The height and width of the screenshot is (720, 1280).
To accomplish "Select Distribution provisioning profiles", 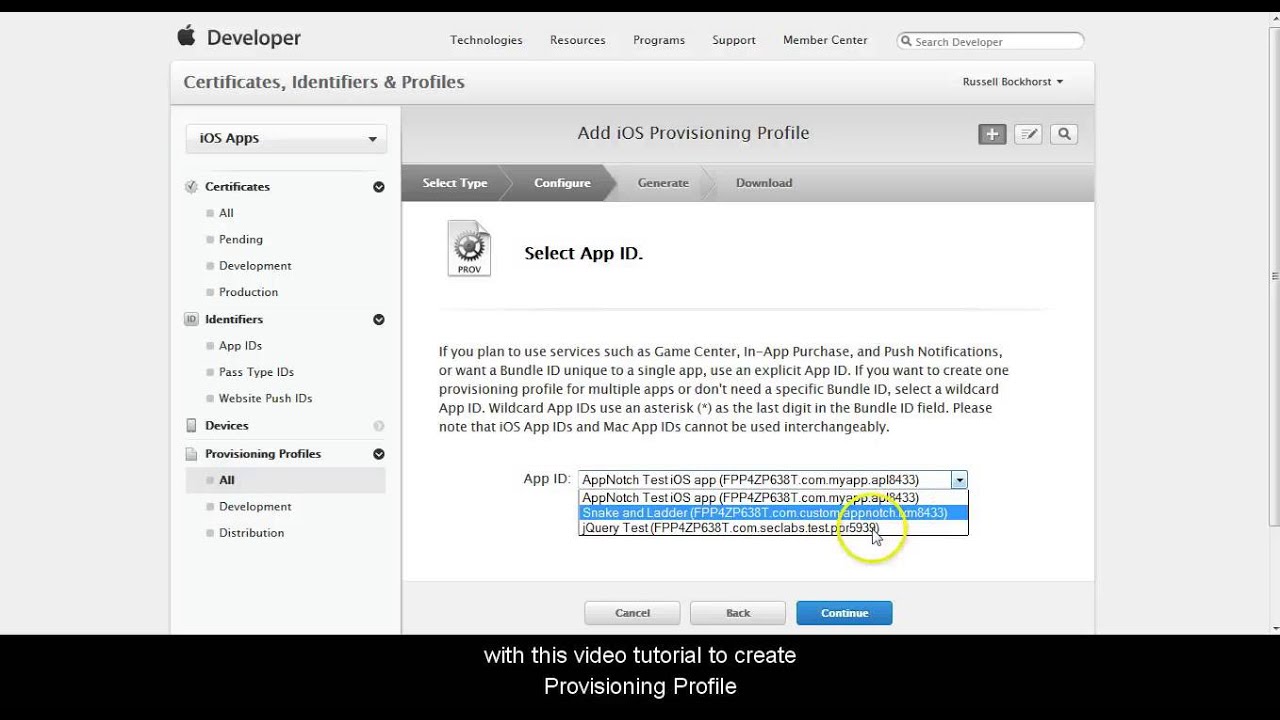I will [251, 533].
